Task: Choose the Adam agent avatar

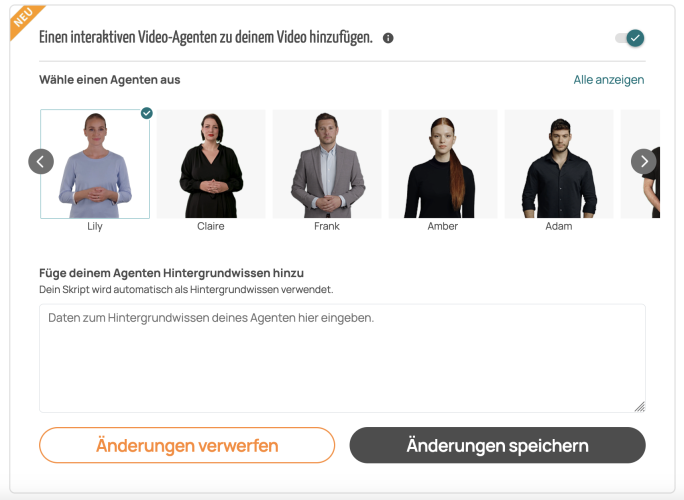Action: pyautogui.click(x=559, y=164)
